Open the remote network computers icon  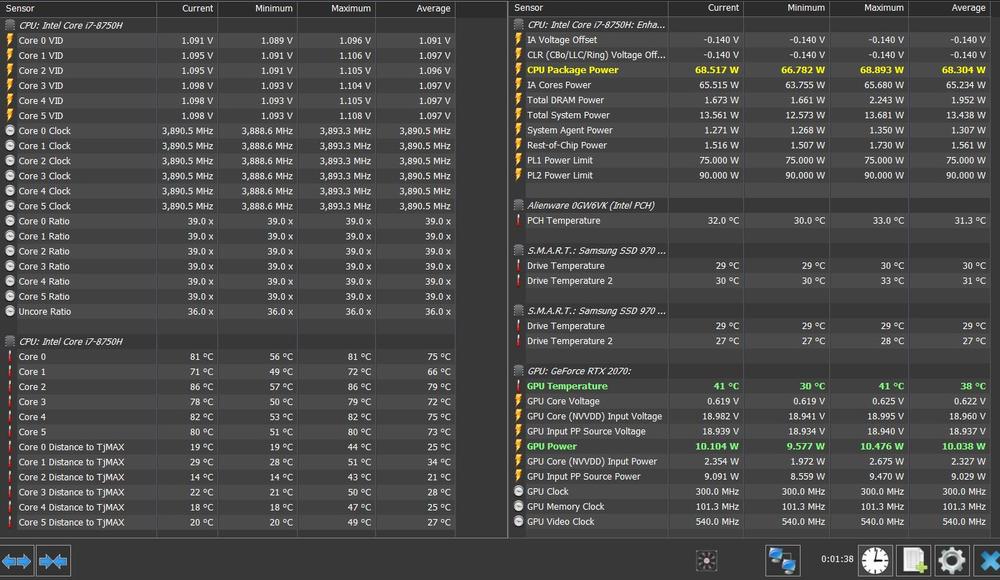(781, 561)
